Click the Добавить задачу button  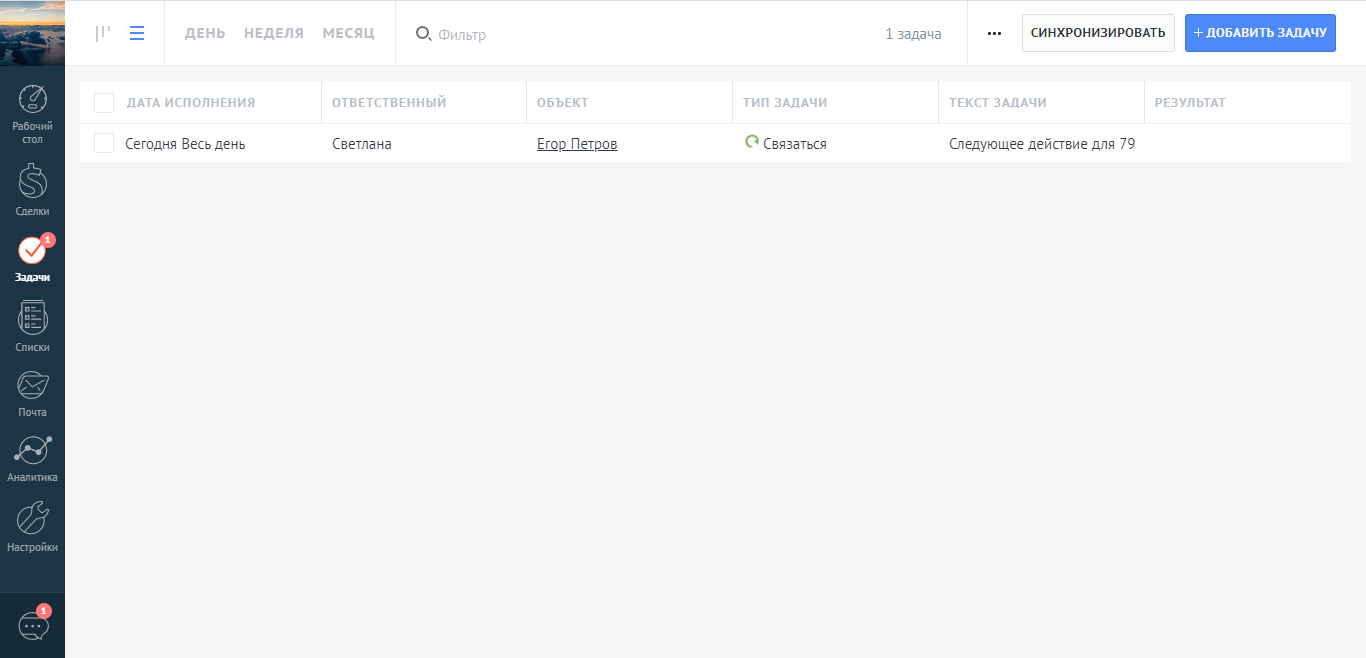[1260, 33]
